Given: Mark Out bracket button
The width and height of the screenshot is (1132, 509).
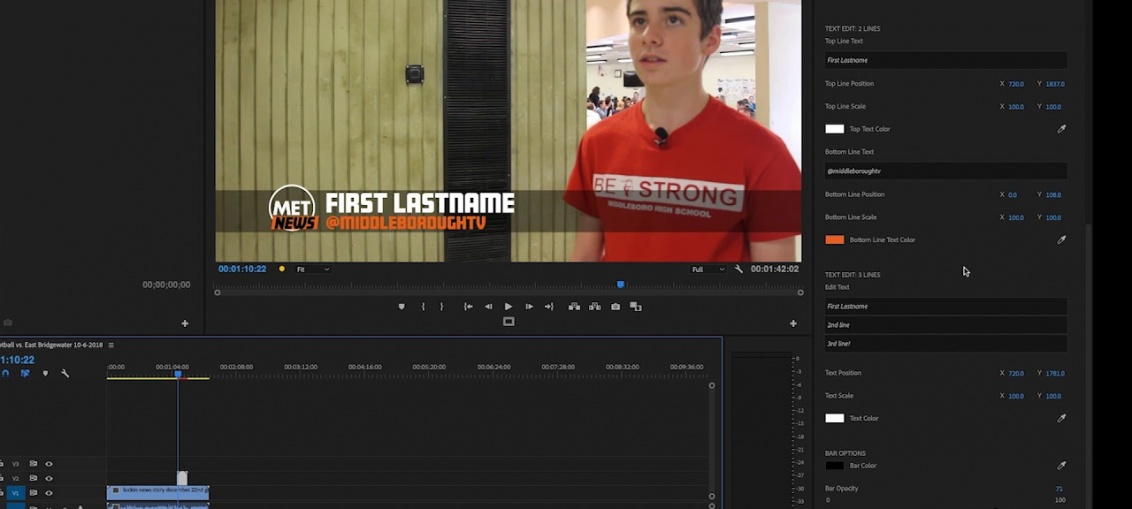Looking at the screenshot, I should tap(442, 307).
